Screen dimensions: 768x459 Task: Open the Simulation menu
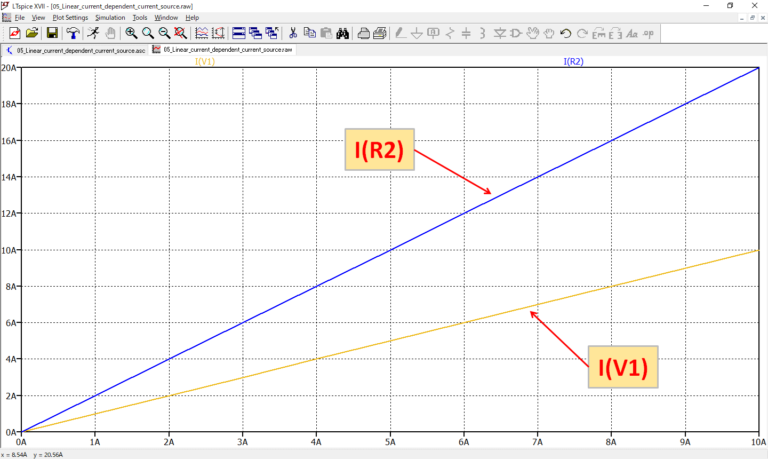(x=110, y=17)
